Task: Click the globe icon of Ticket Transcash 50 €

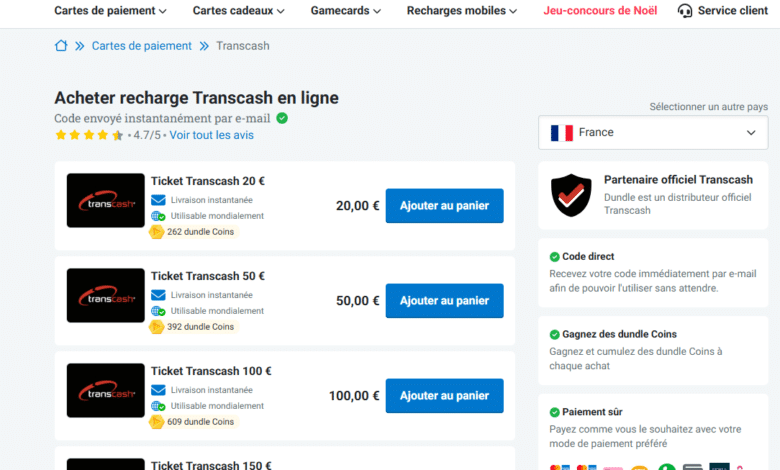Action: click(158, 311)
